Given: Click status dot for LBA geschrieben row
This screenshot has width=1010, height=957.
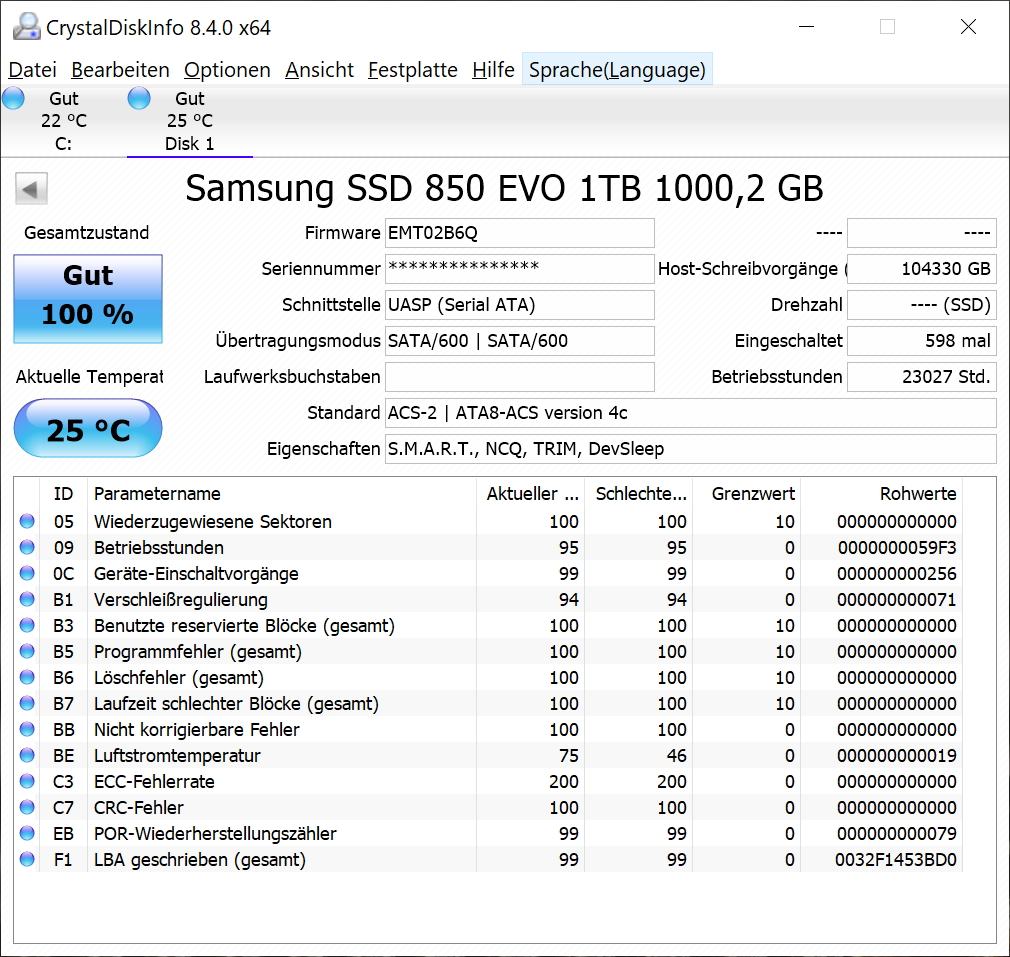Looking at the screenshot, I should coord(27,859).
